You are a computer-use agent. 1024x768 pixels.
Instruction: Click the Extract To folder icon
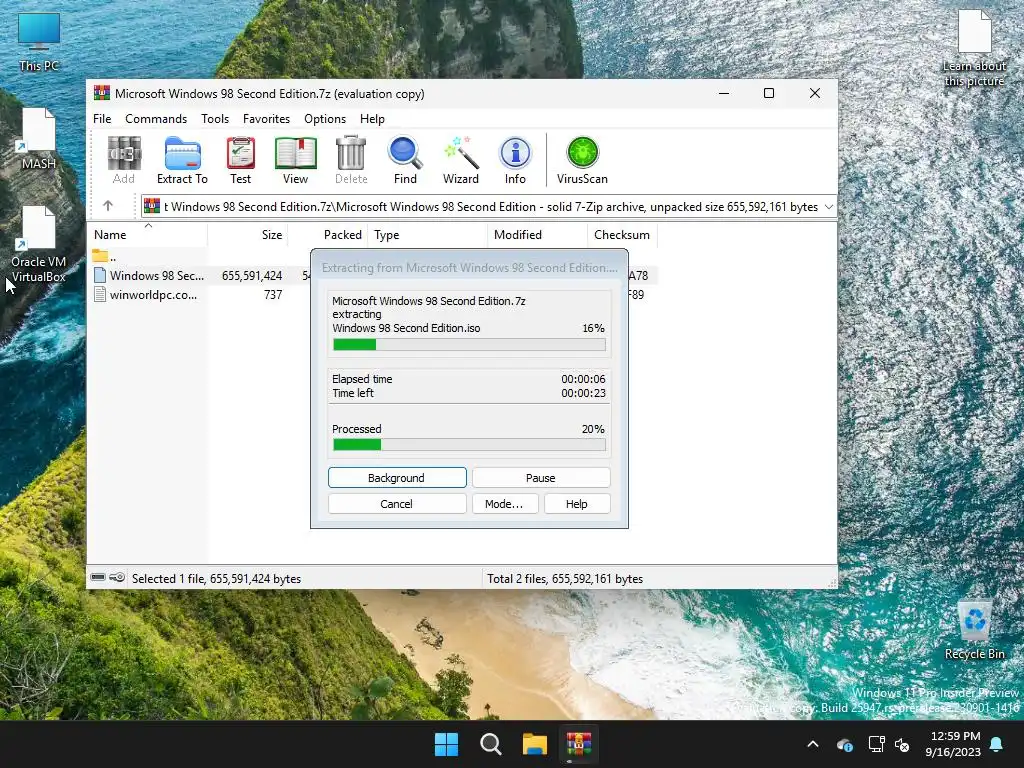(x=182, y=153)
